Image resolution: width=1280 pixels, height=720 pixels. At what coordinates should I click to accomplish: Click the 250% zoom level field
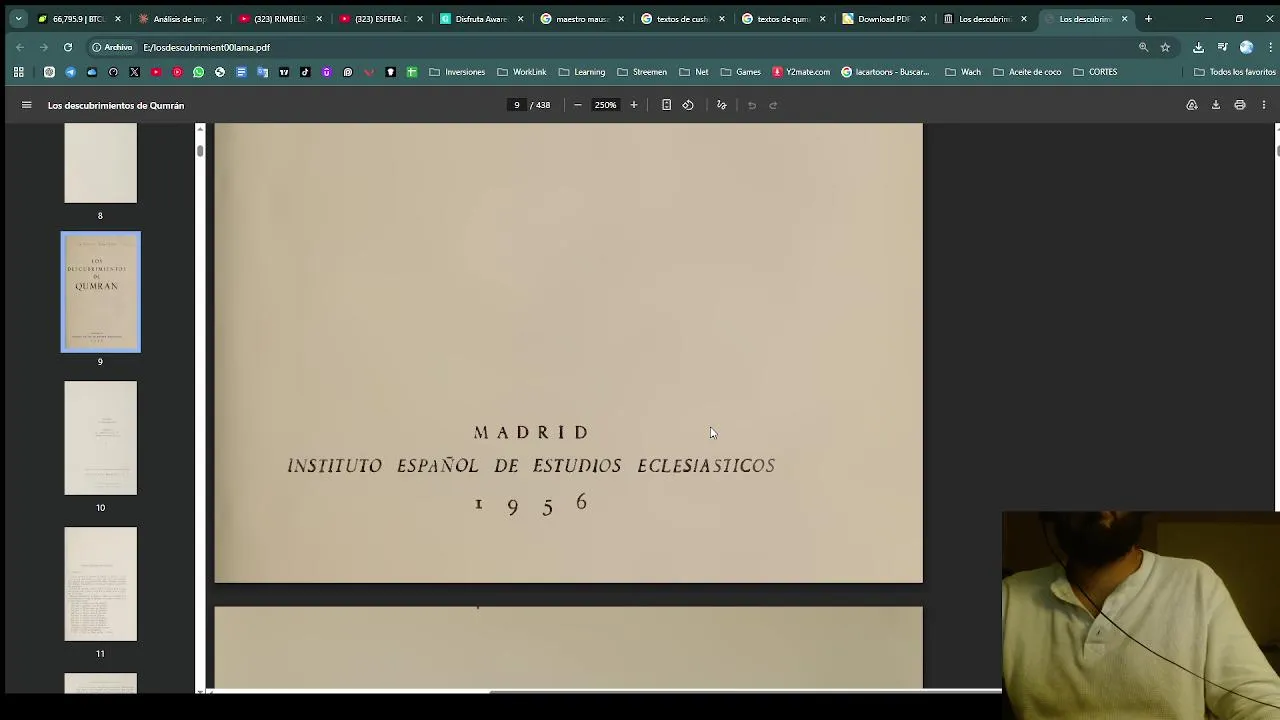click(x=605, y=105)
